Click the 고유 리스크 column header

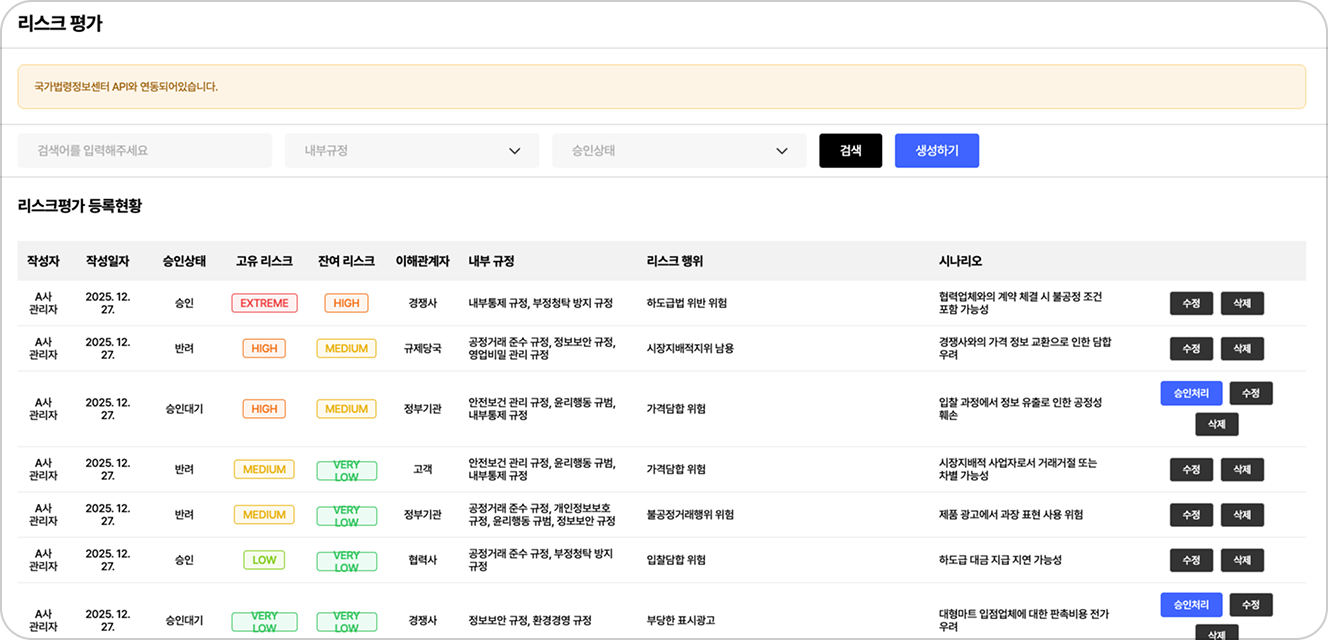pos(264,261)
